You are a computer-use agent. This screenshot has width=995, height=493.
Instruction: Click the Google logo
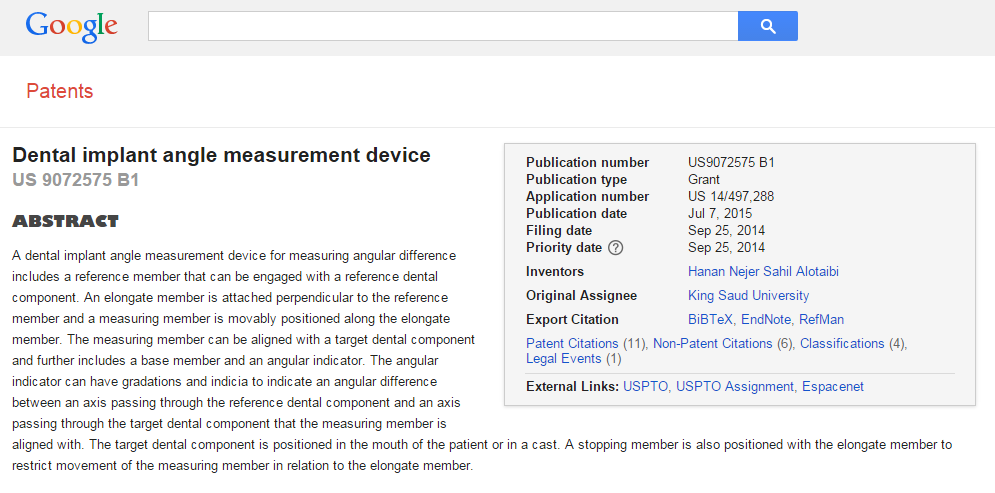tap(71, 27)
